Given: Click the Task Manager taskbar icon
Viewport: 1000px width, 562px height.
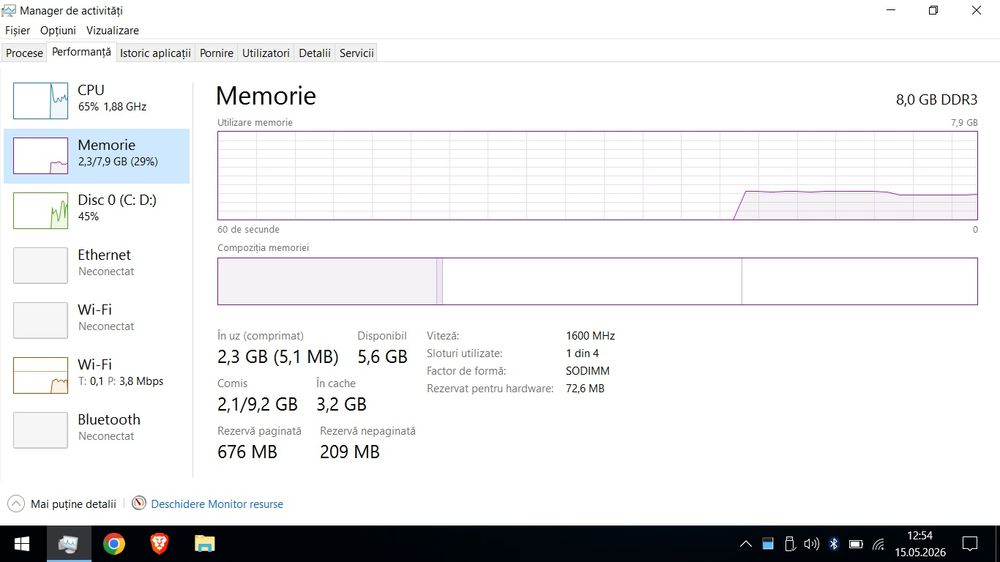Looking at the screenshot, I should (68, 544).
